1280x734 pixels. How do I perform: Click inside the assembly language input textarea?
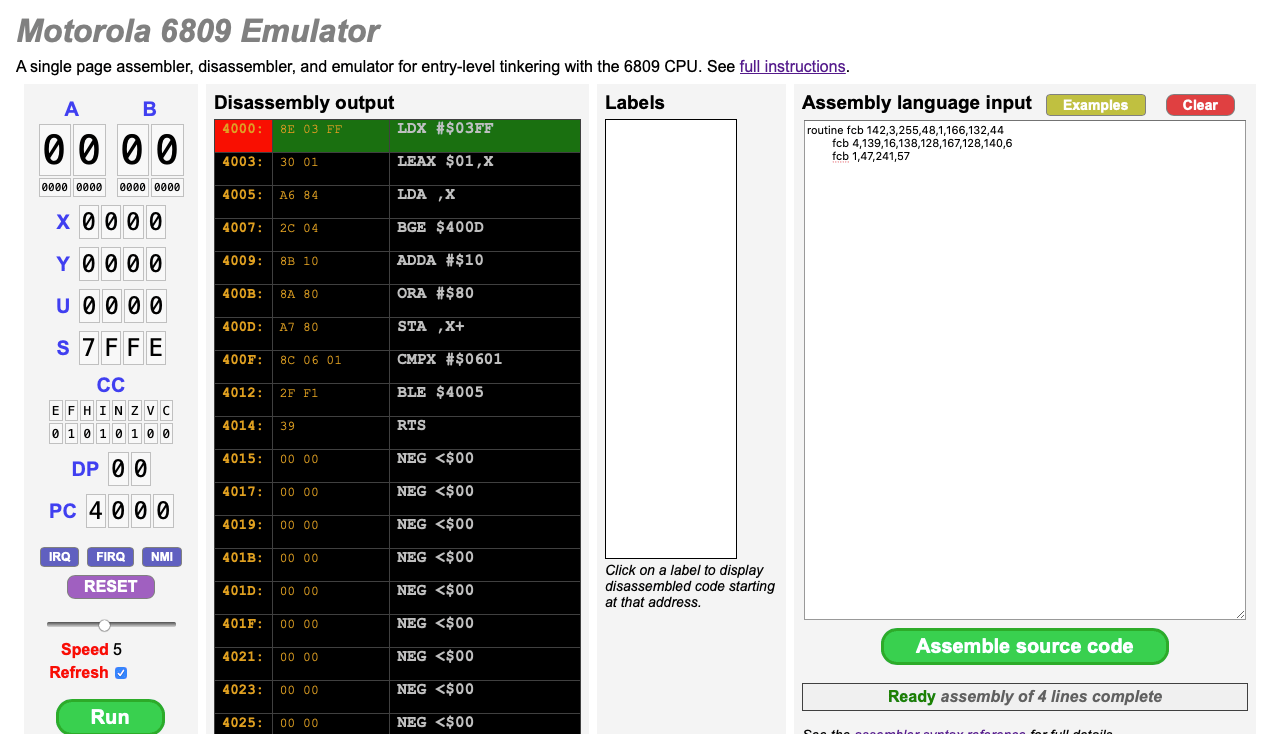pos(1025,370)
